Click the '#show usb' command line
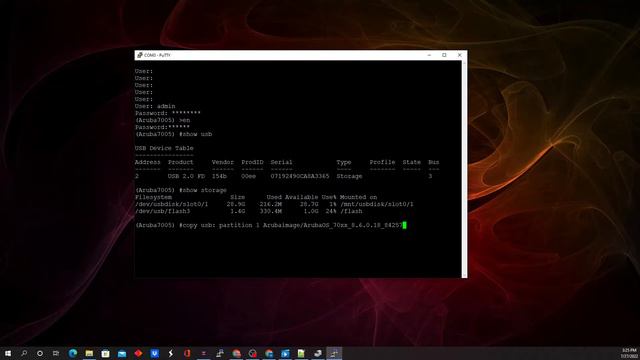 [196, 134]
